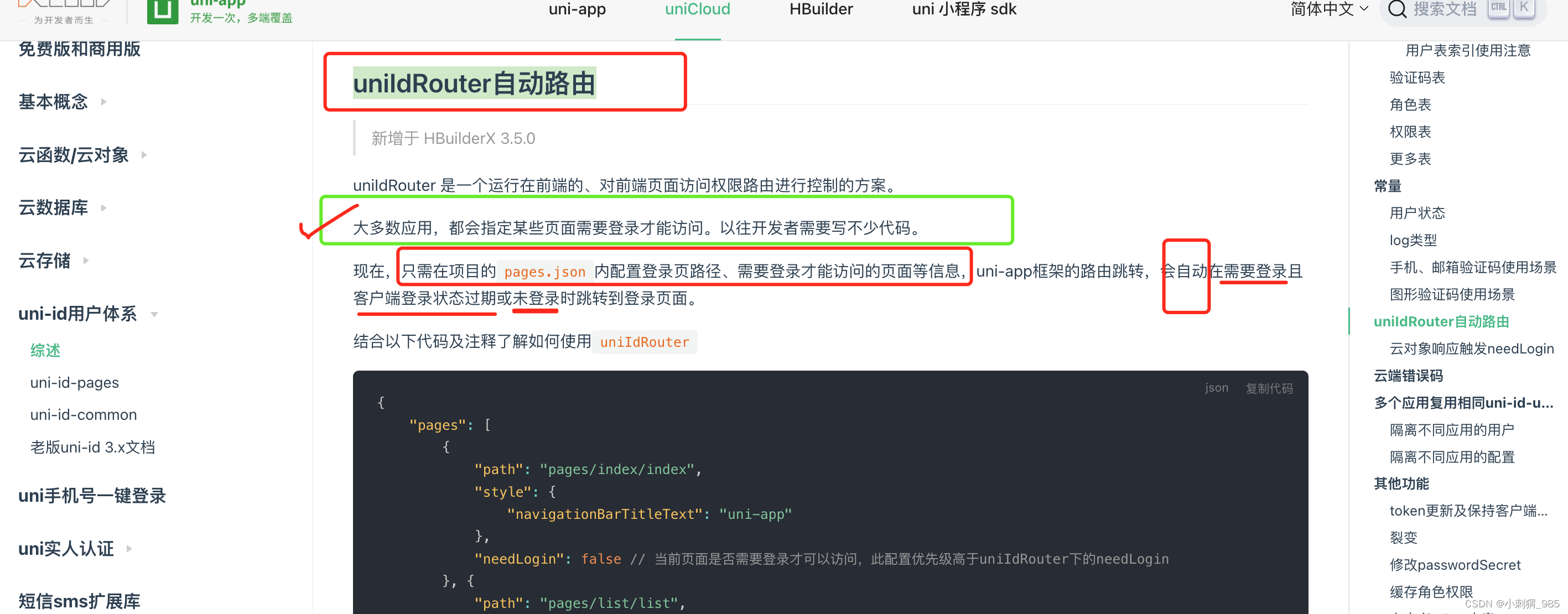Open the uni-id-common sidebar item
Viewport: 1568px width, 614px height.
84,415
